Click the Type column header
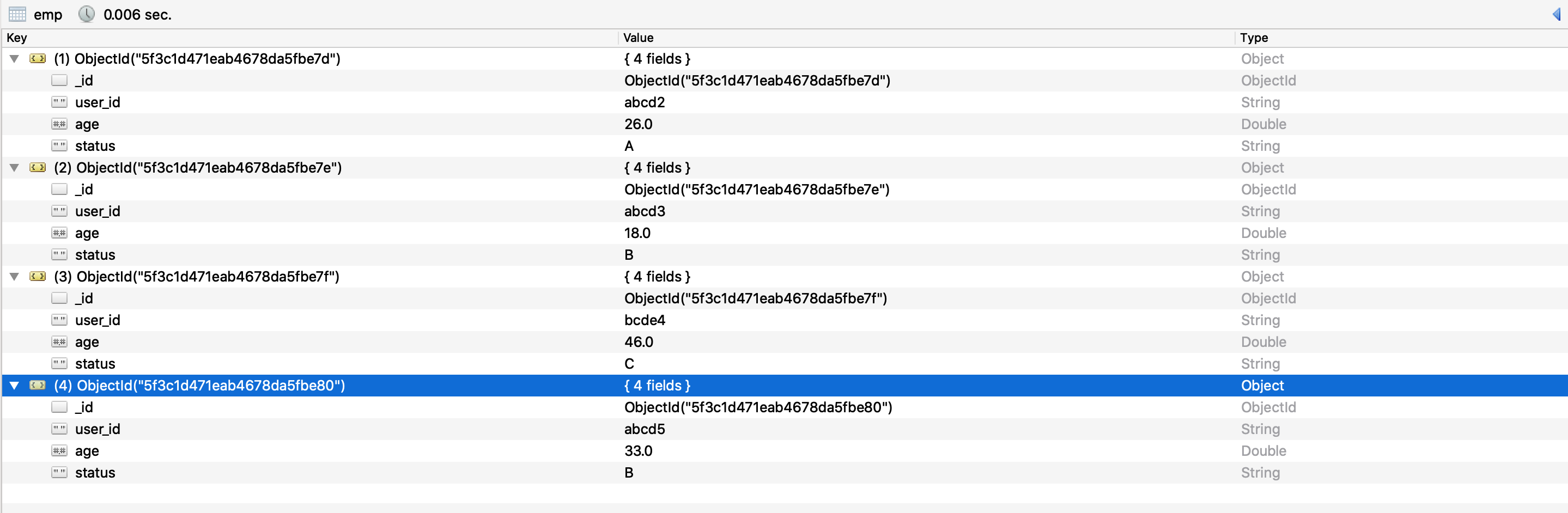The image size is (1568, 513). click(x=1253, y=38)
